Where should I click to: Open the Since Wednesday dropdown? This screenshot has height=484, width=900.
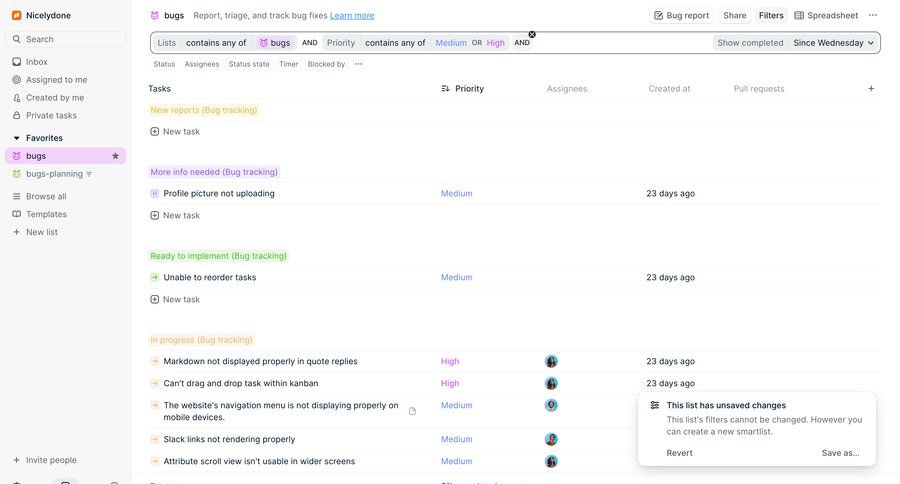pyautogui.click(x=833, y=42)
